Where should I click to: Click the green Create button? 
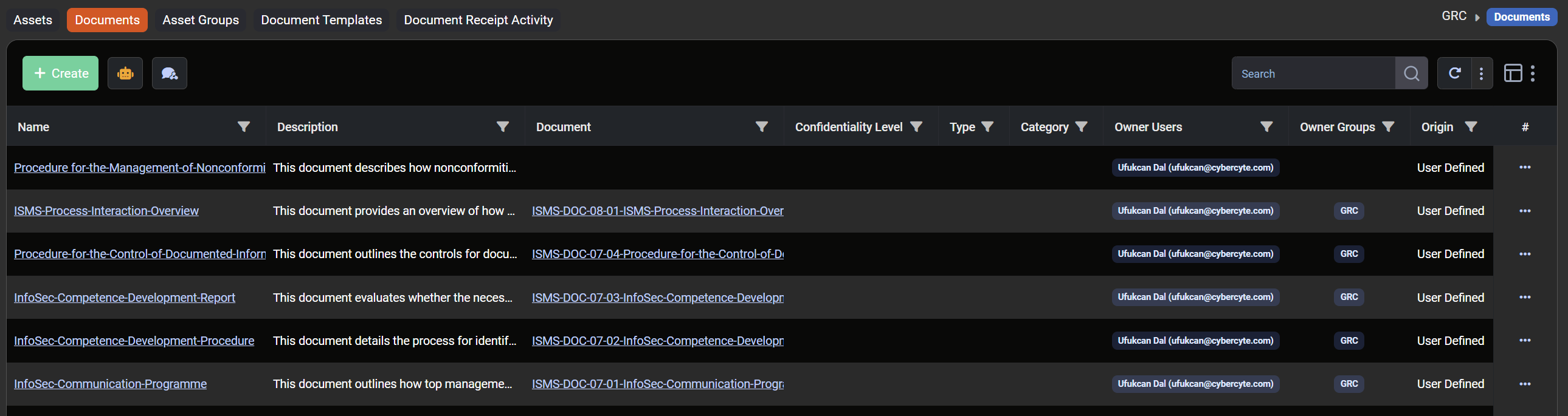pyautogui.click(x=60, y=73)
